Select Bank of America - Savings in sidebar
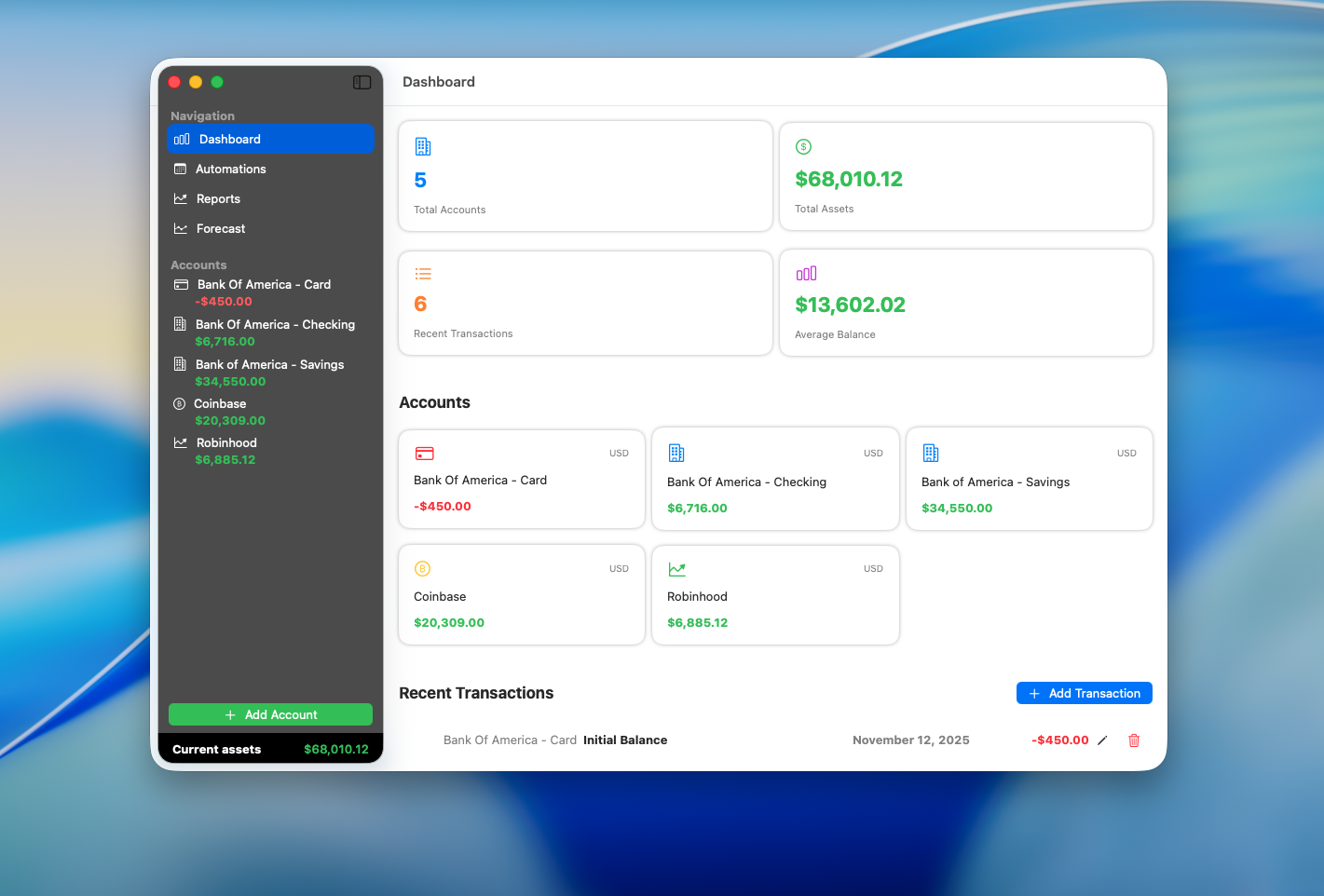The width and height of the screenshot is (1324, 896). 269,365
